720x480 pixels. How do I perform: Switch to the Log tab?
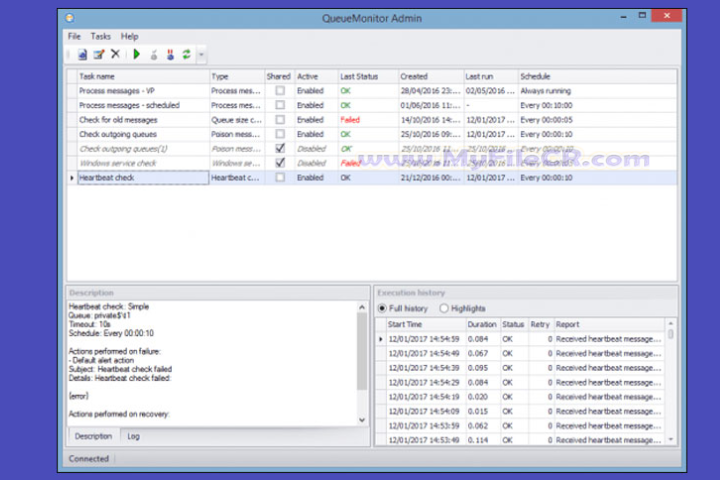coord(134,436)
